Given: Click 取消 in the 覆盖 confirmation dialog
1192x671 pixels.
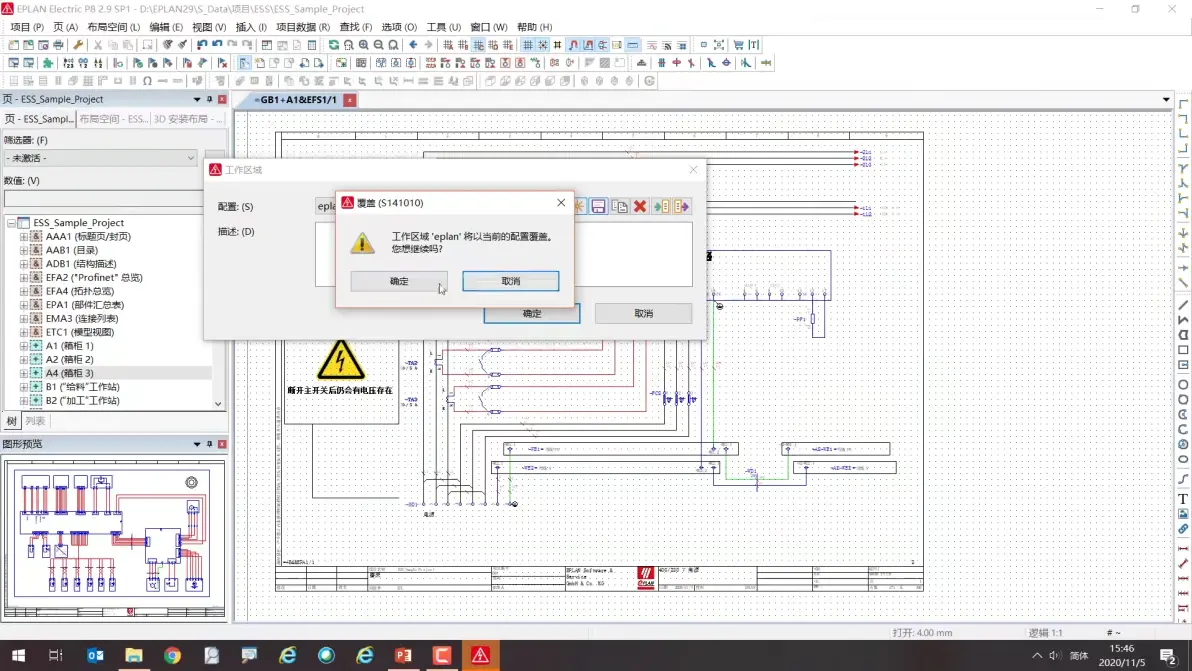Looking at the screenshot, I should pyautogui.click(x=511, y=281).
